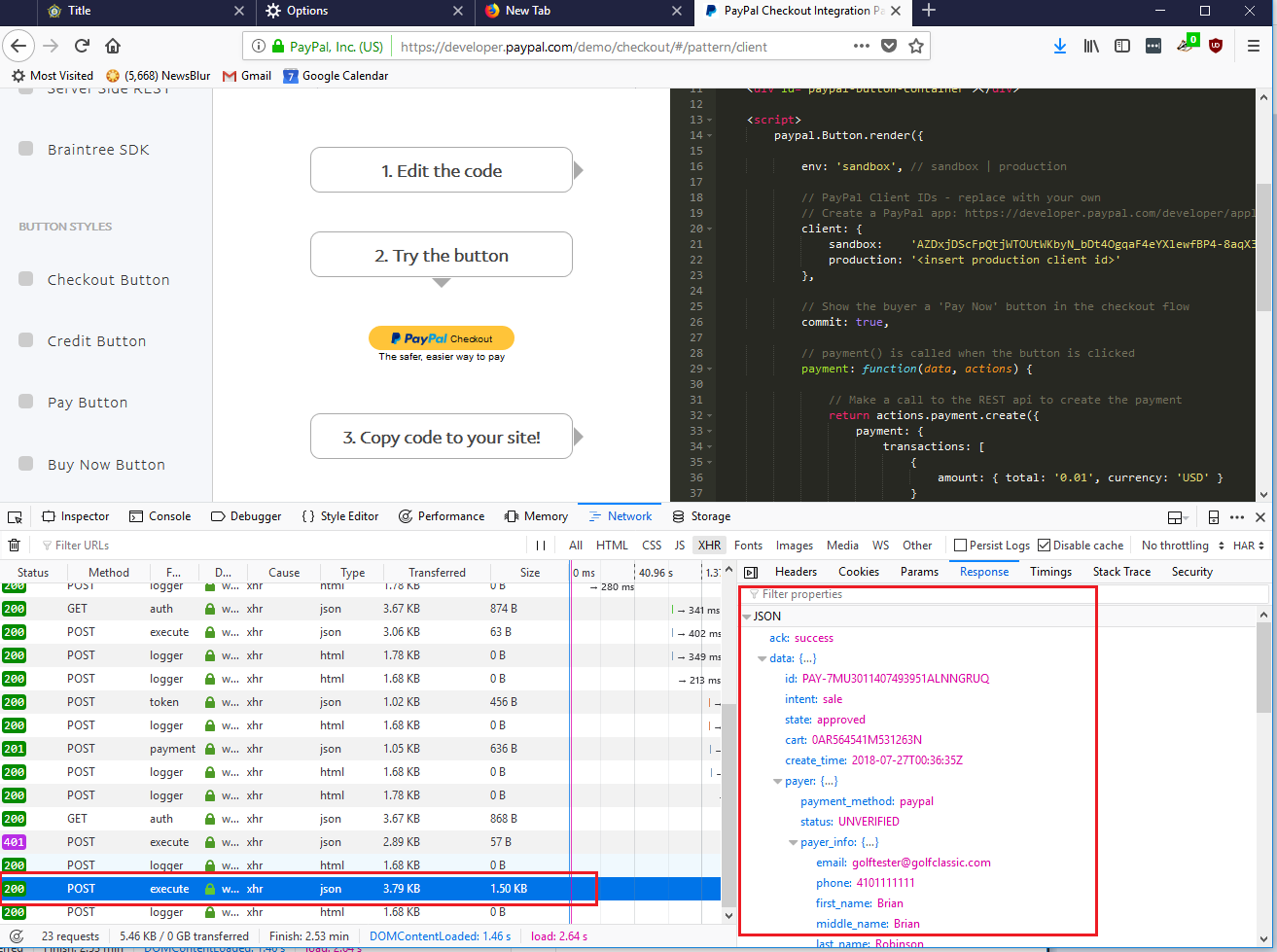1277x952 pixels.
Task: Click the extension icon with green 0 badge
Action: (1187, 44)
